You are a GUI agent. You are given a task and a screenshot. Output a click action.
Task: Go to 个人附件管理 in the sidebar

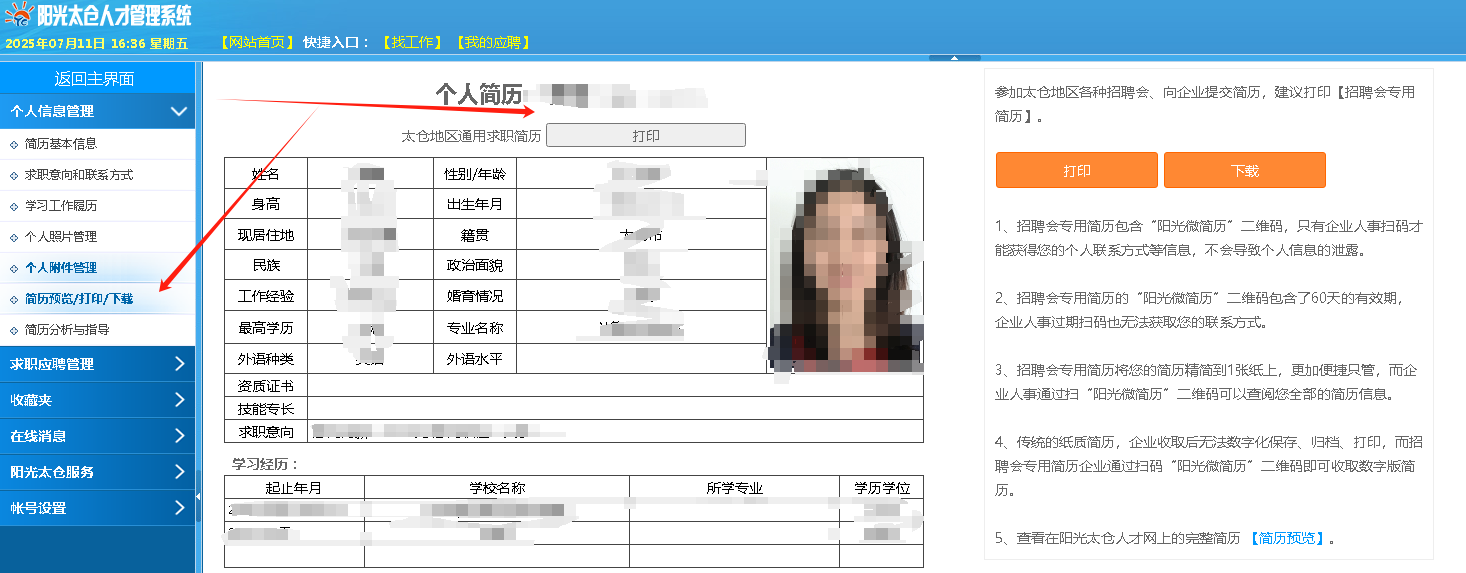click(61, 268)
